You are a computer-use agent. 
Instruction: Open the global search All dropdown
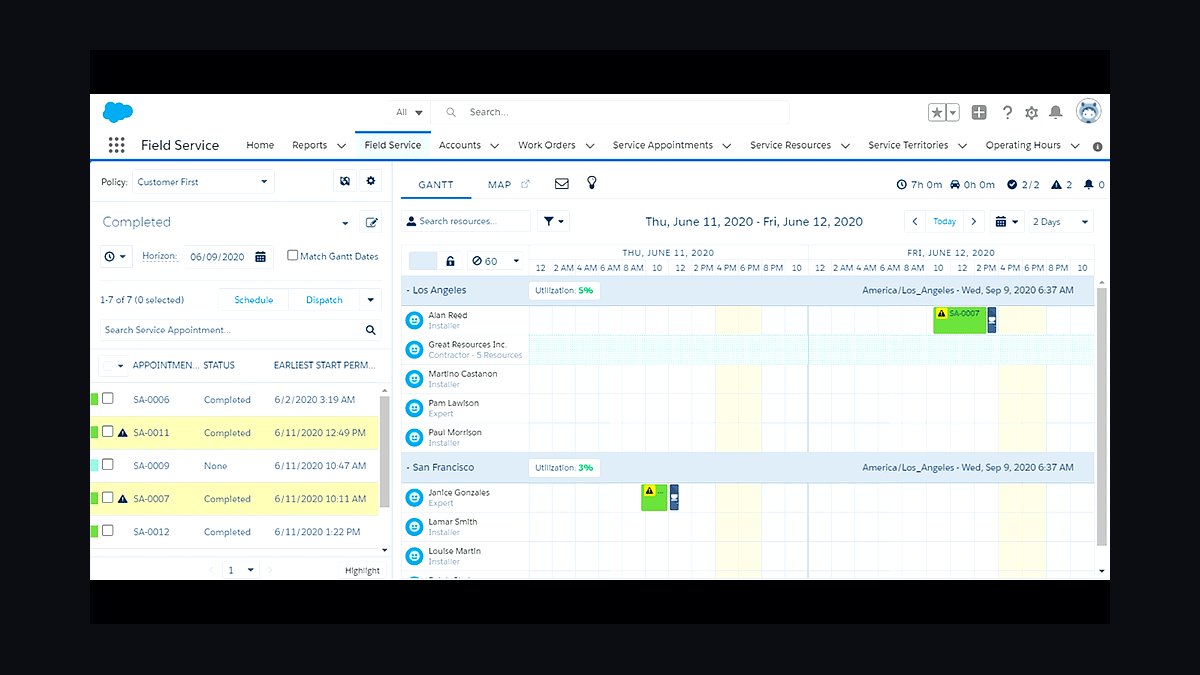tap(410, 112)
